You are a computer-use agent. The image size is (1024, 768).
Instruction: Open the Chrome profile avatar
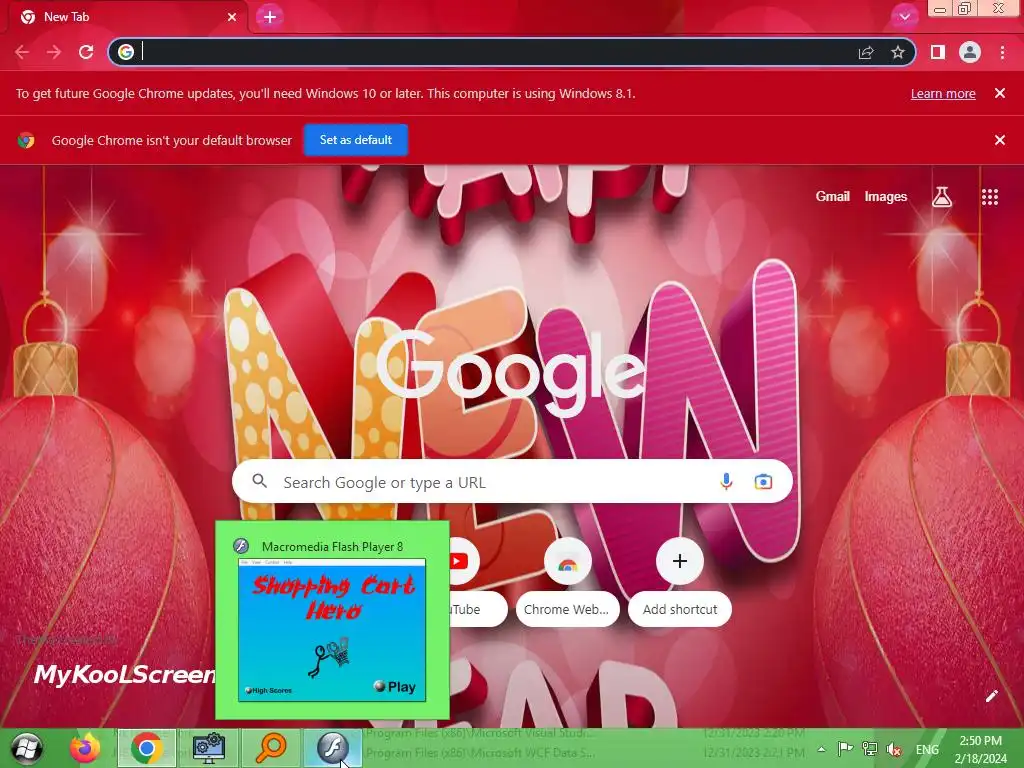[x=970, y=52]
